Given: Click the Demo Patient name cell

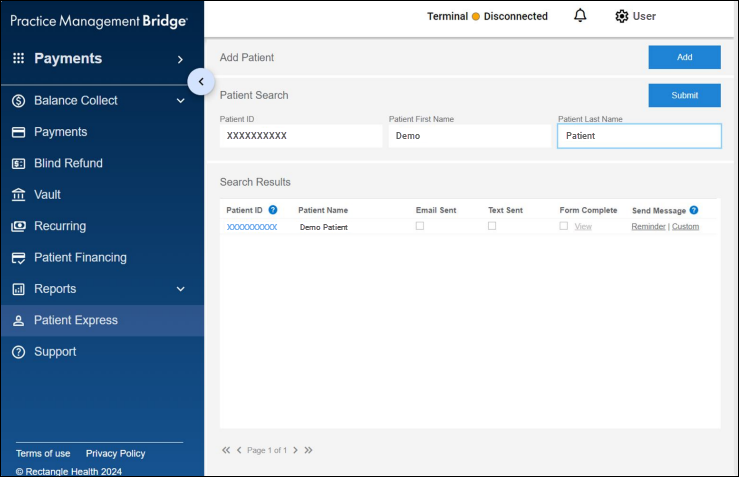Looking at the screenshot, I should [x=324, y=227].
